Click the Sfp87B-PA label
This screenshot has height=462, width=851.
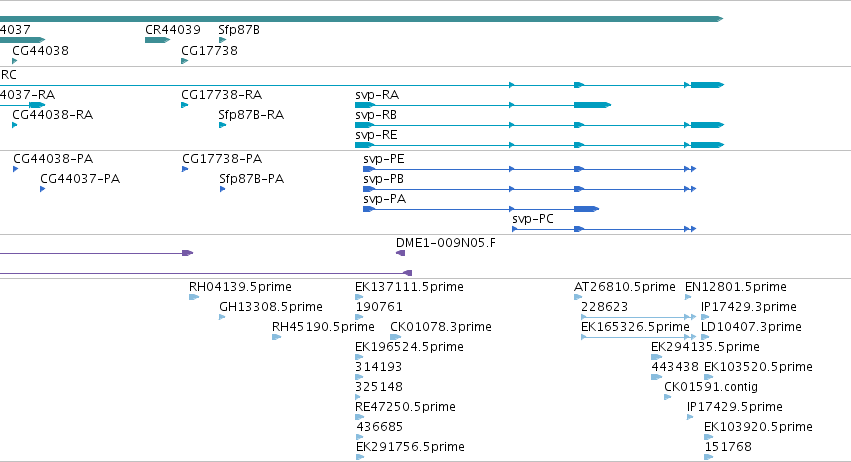point(251,179)
